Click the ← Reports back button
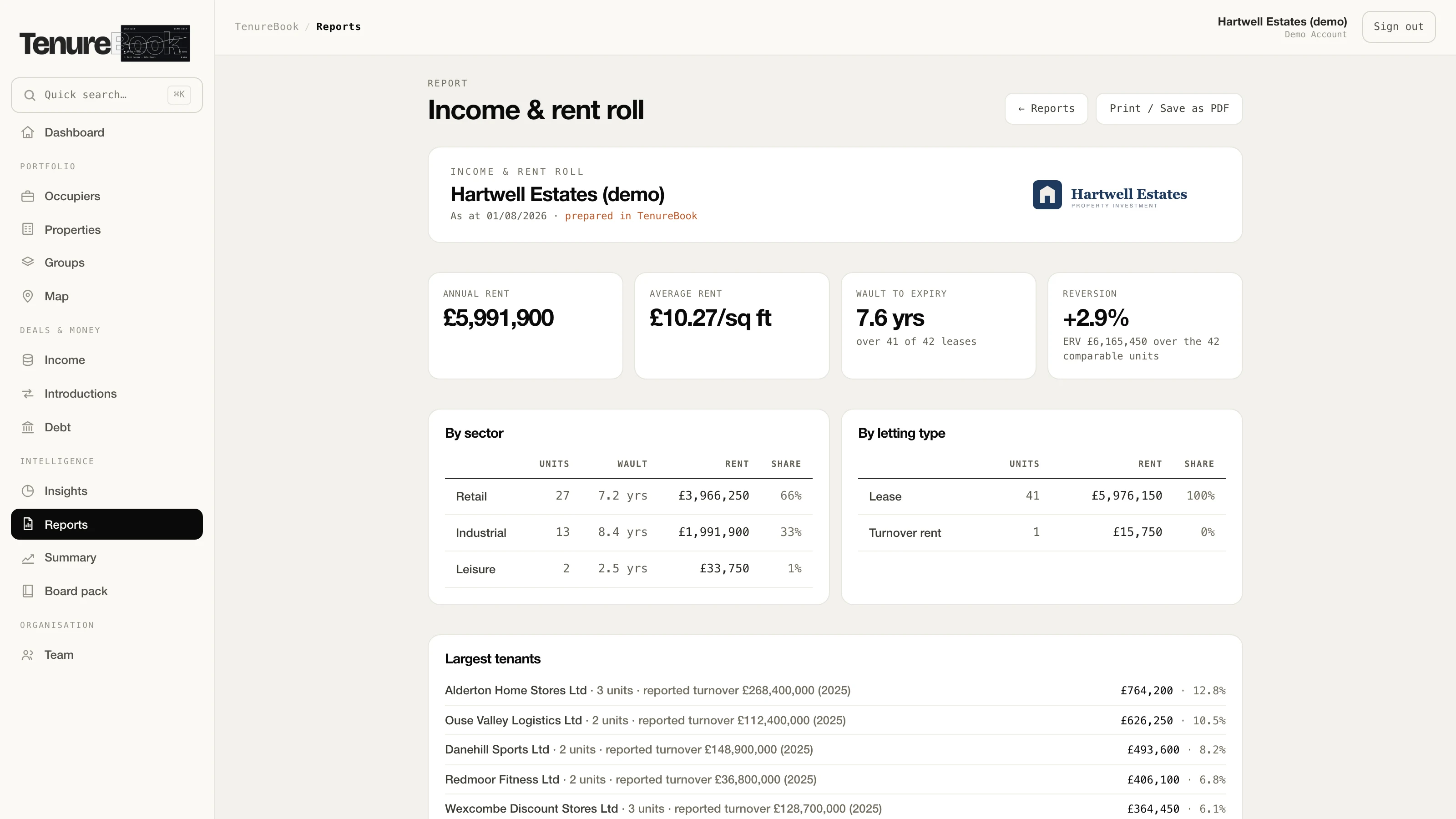Viewport: 1456px width, 819px height. pos(1046,109)
